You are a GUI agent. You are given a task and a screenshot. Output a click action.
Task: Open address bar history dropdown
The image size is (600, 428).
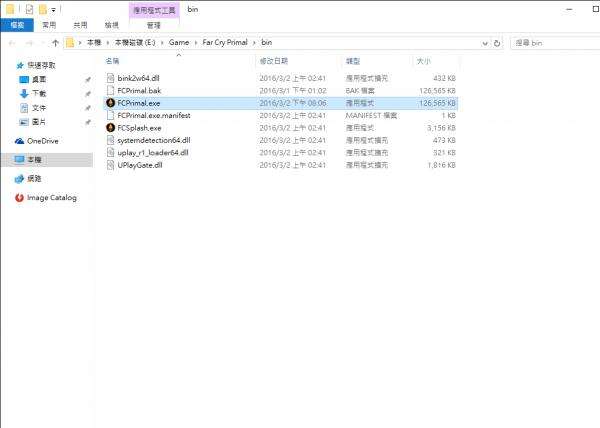coord(485,43)
